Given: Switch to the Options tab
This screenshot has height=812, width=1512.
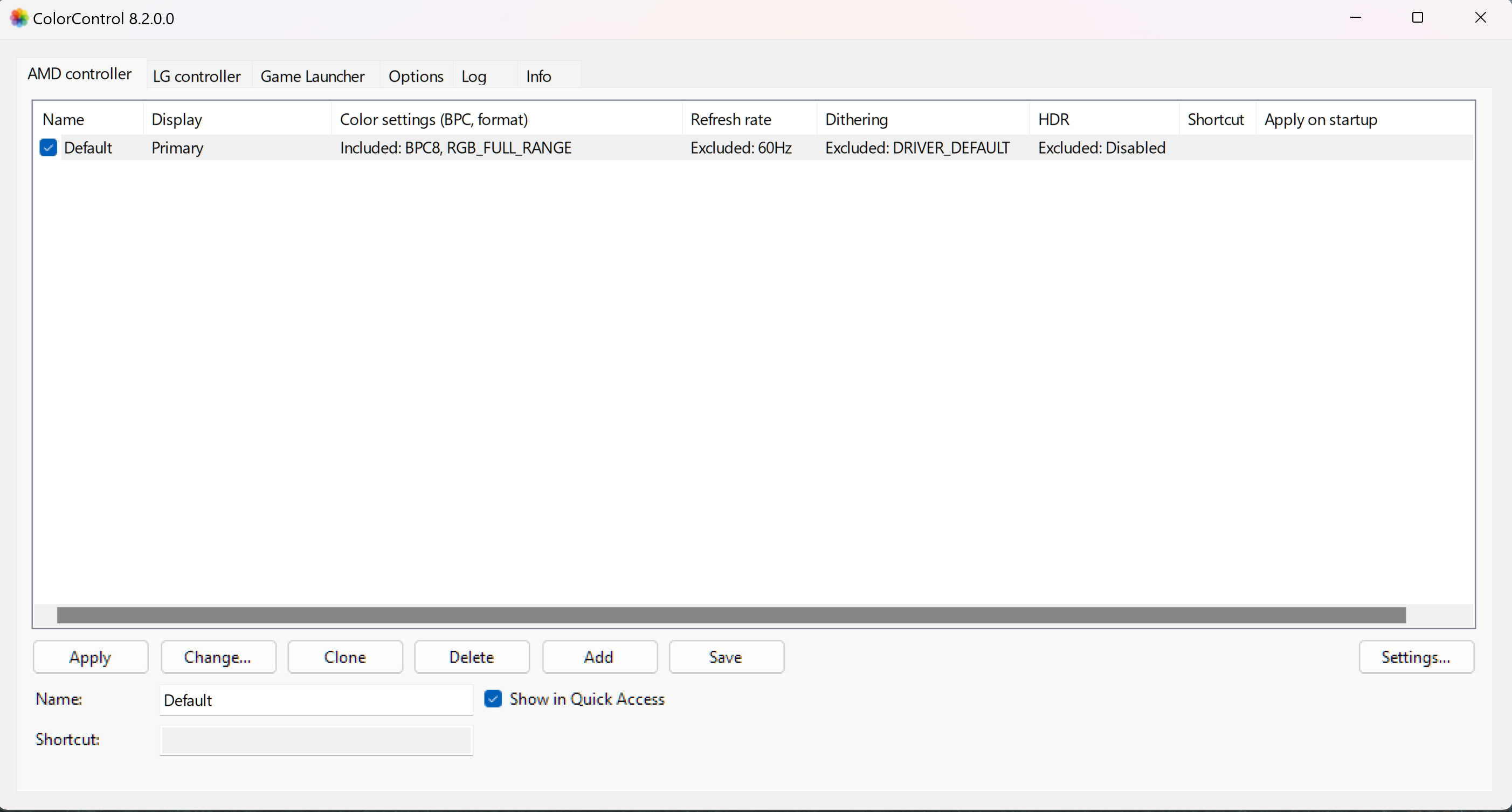Looking at the screenshot, I should [x=416, y=75].
